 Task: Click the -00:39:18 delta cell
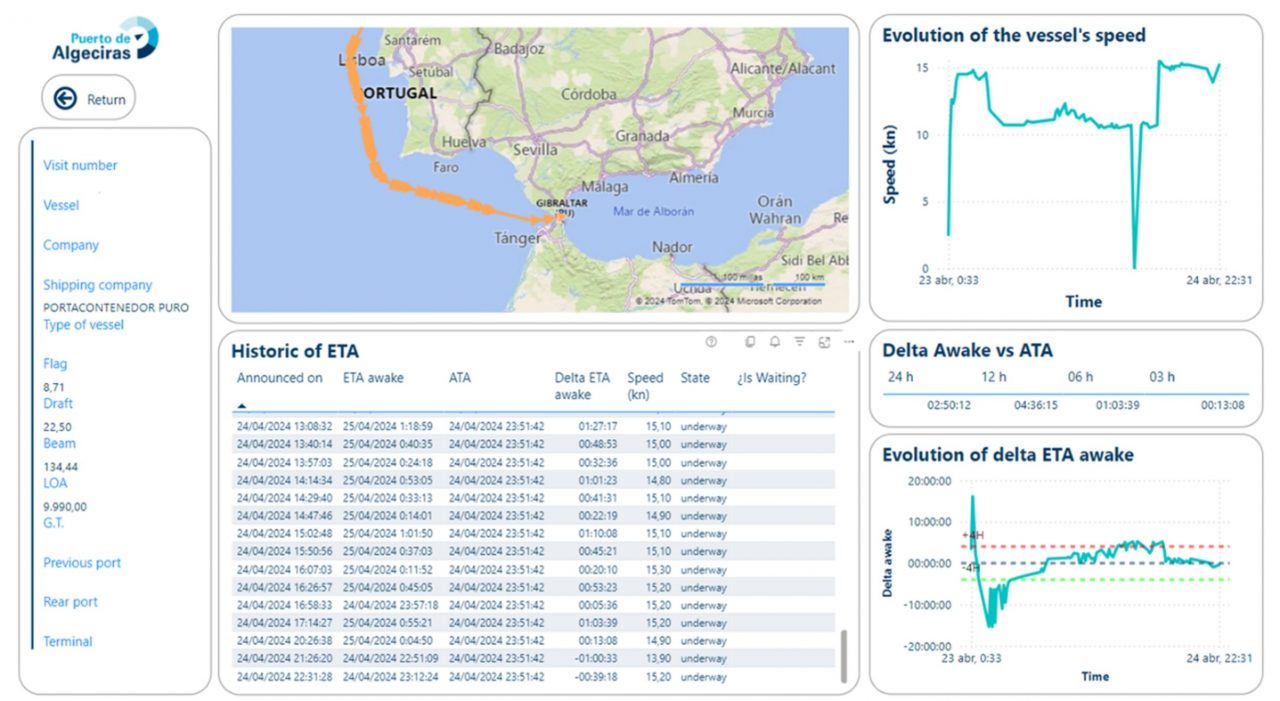(x=594, y=677)
